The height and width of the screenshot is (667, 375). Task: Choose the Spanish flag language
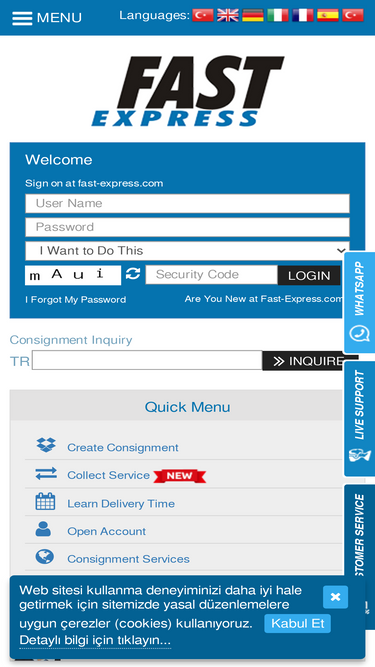point(328,15)
